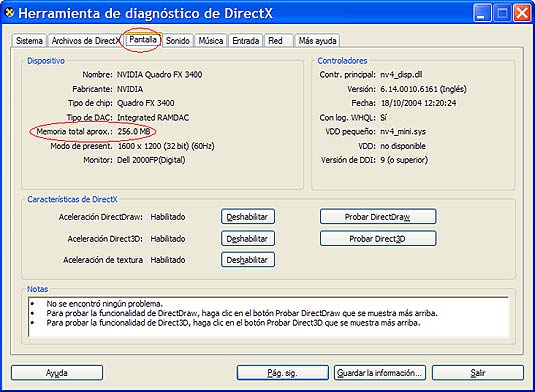Open help with the Ayuda button
535x392 pixels.
point(57,373)
